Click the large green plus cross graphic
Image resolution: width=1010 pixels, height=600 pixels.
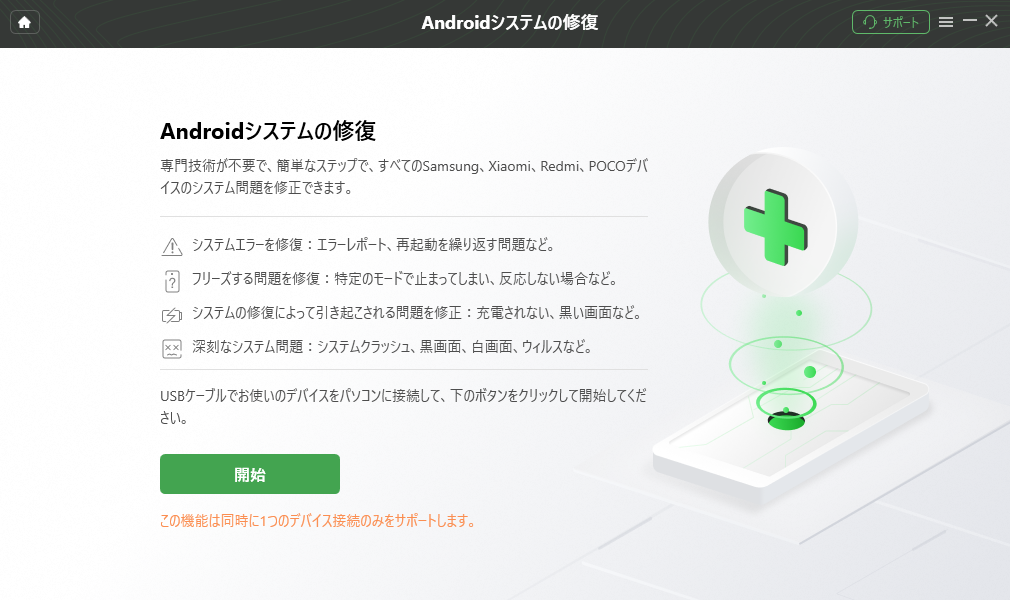(776, 227)
